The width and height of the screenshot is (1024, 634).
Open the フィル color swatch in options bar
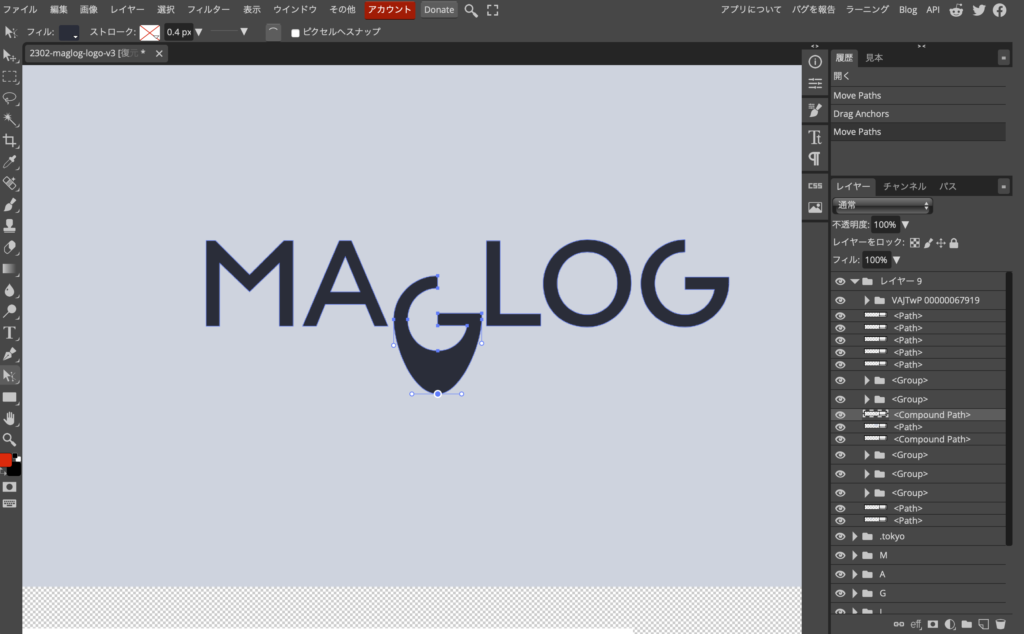(x=69, y=32)
